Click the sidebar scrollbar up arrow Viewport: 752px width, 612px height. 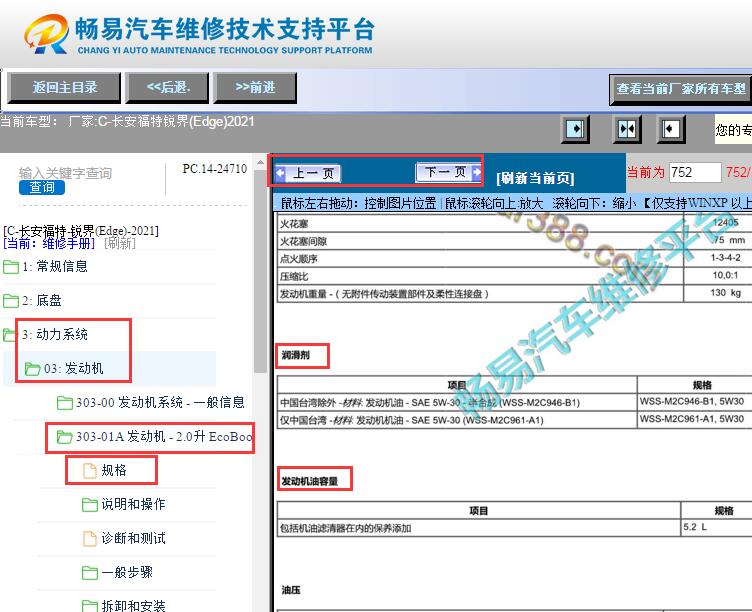(260, 163)
